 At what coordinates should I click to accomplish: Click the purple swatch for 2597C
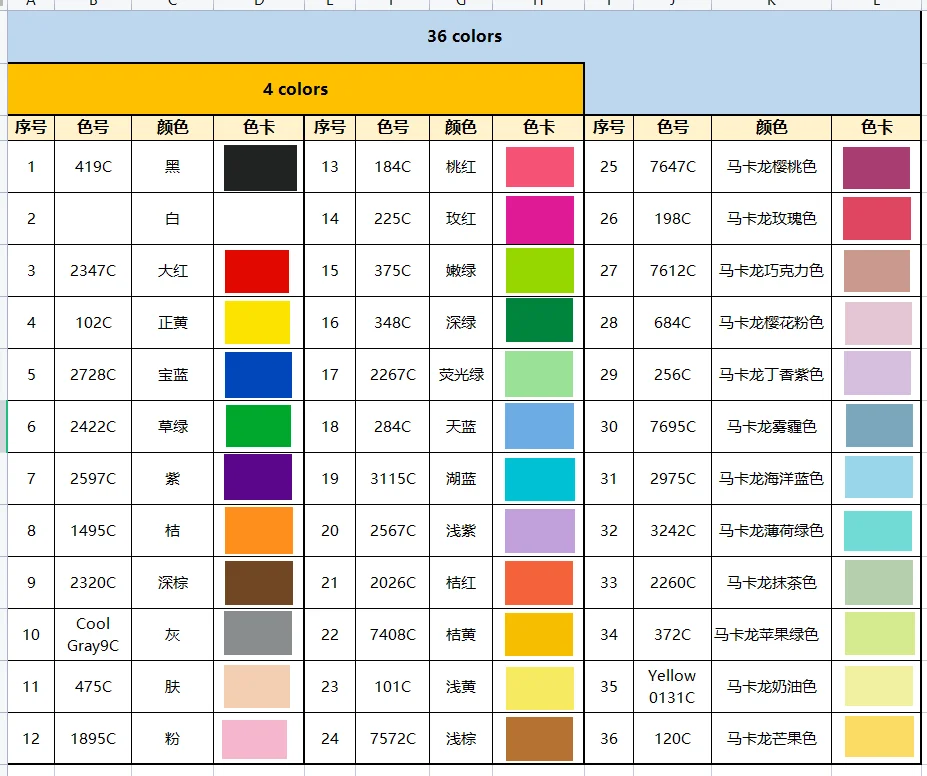[x=258, y=477]
